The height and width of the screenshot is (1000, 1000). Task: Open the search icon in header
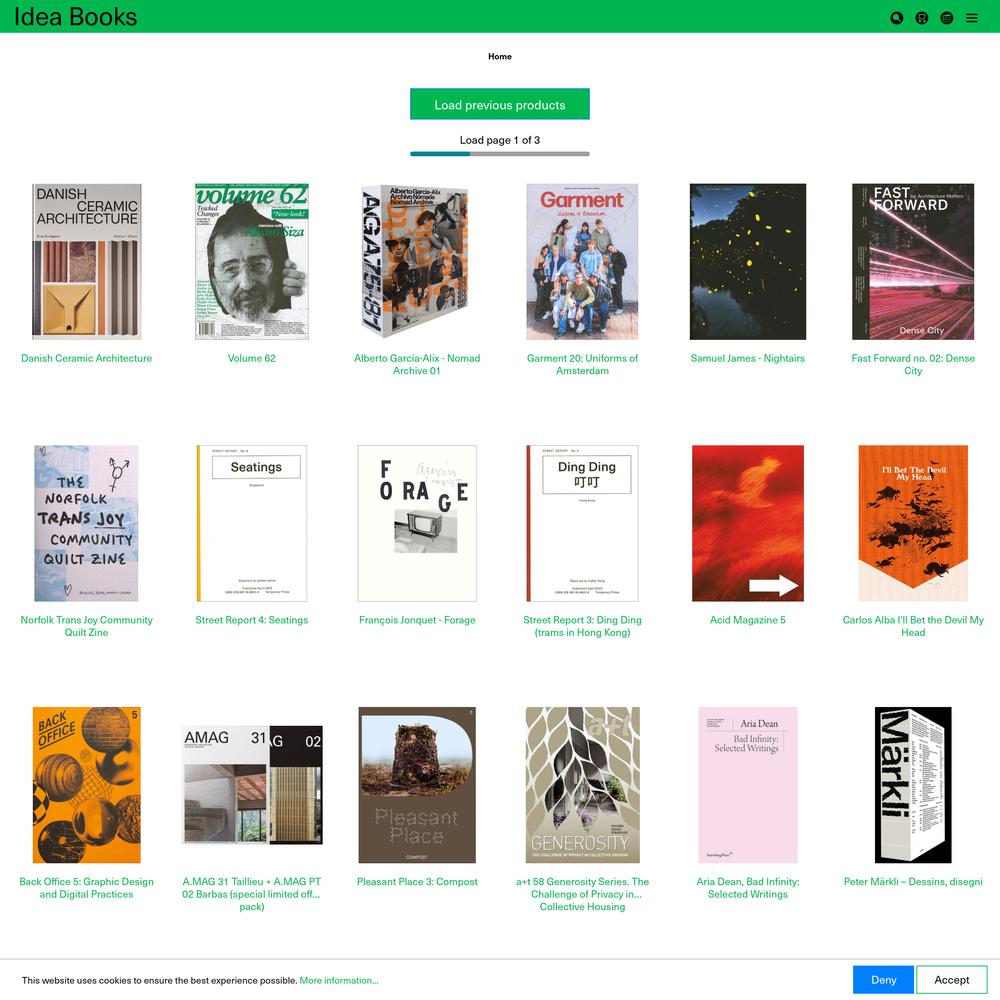click(897, 18)
